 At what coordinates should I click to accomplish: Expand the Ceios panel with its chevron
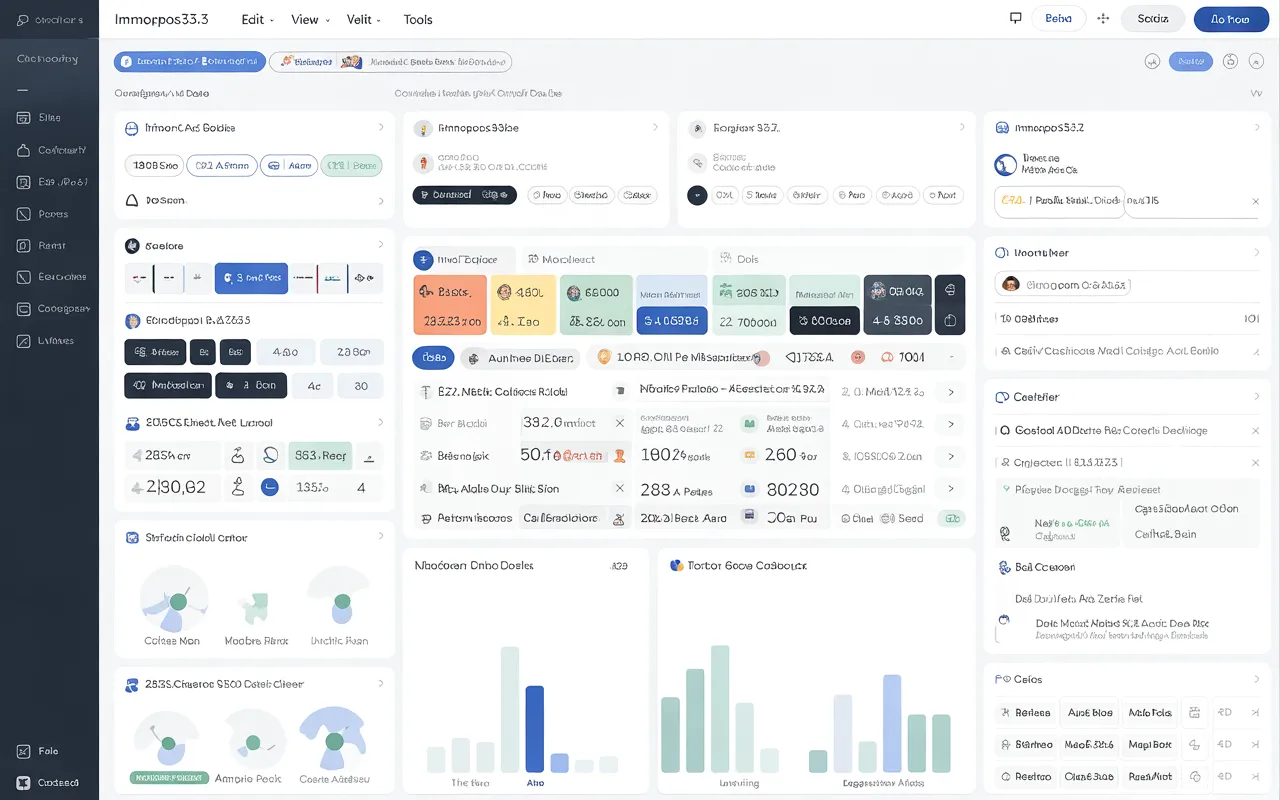point(1256,679)
